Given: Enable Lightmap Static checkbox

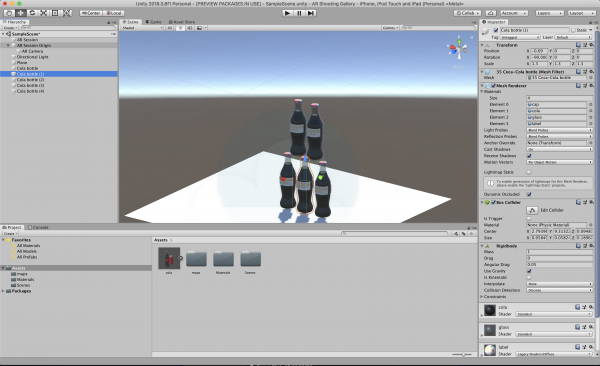Looking at the screenshot, I should pos(529,172).
